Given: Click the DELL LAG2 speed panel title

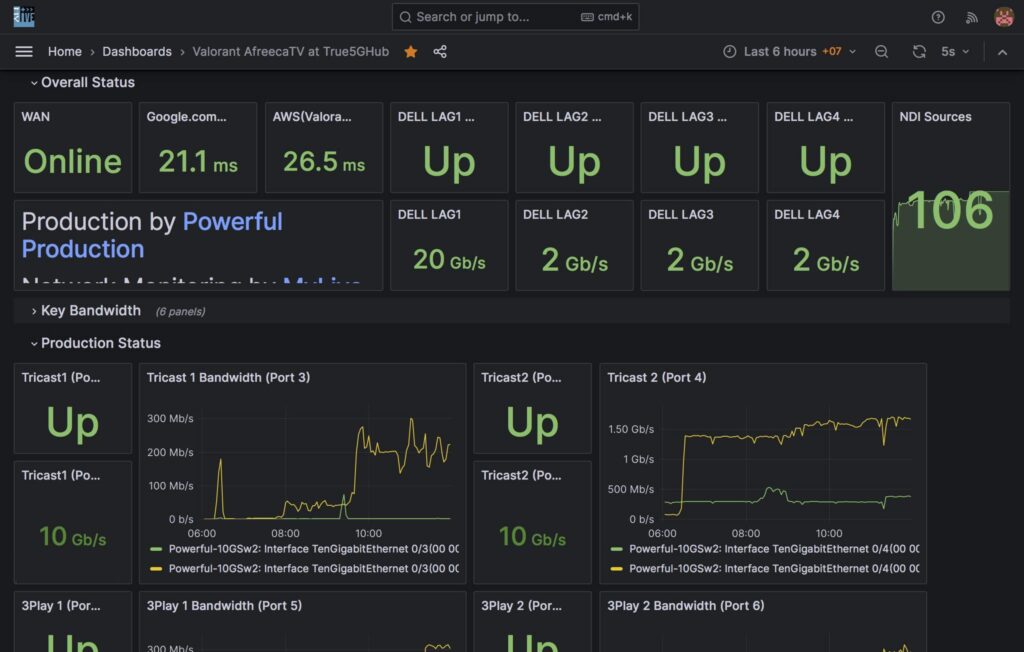Looking at the screenshot, I should [x=556, y=214].
